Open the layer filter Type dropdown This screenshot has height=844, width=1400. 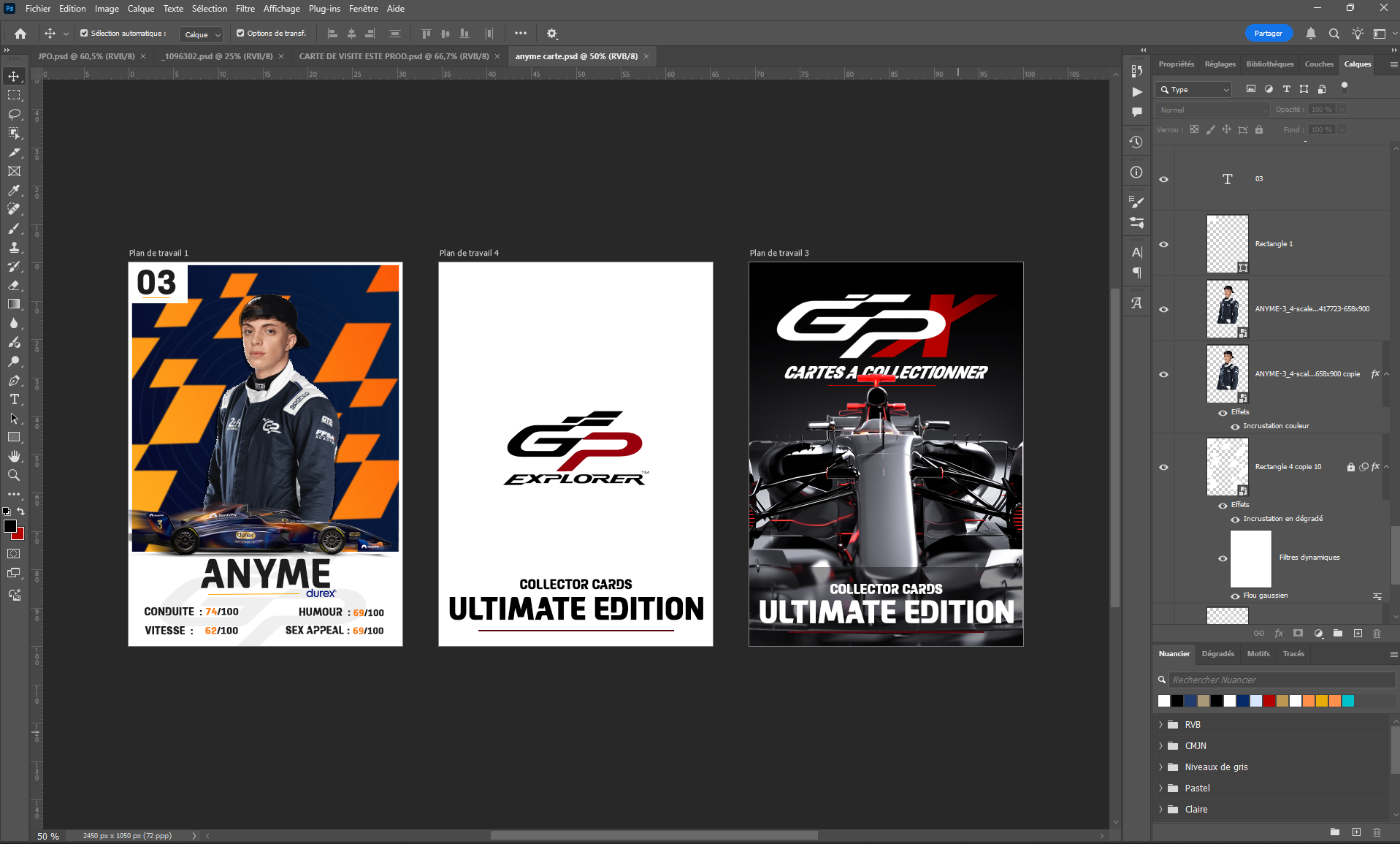click(1194, 89)
